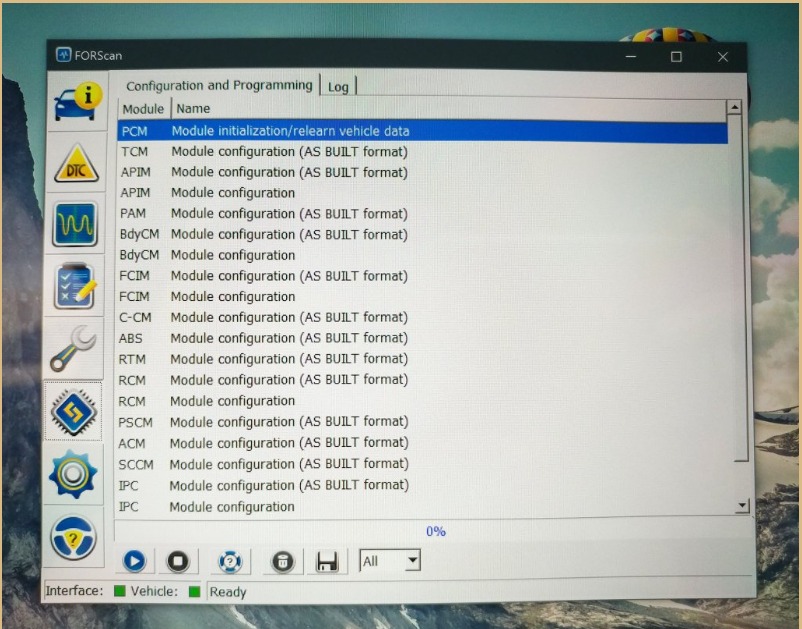Open the gear settings section
Image resolution: width=802 pixels, height=629 pixels.
pos(73,474)
